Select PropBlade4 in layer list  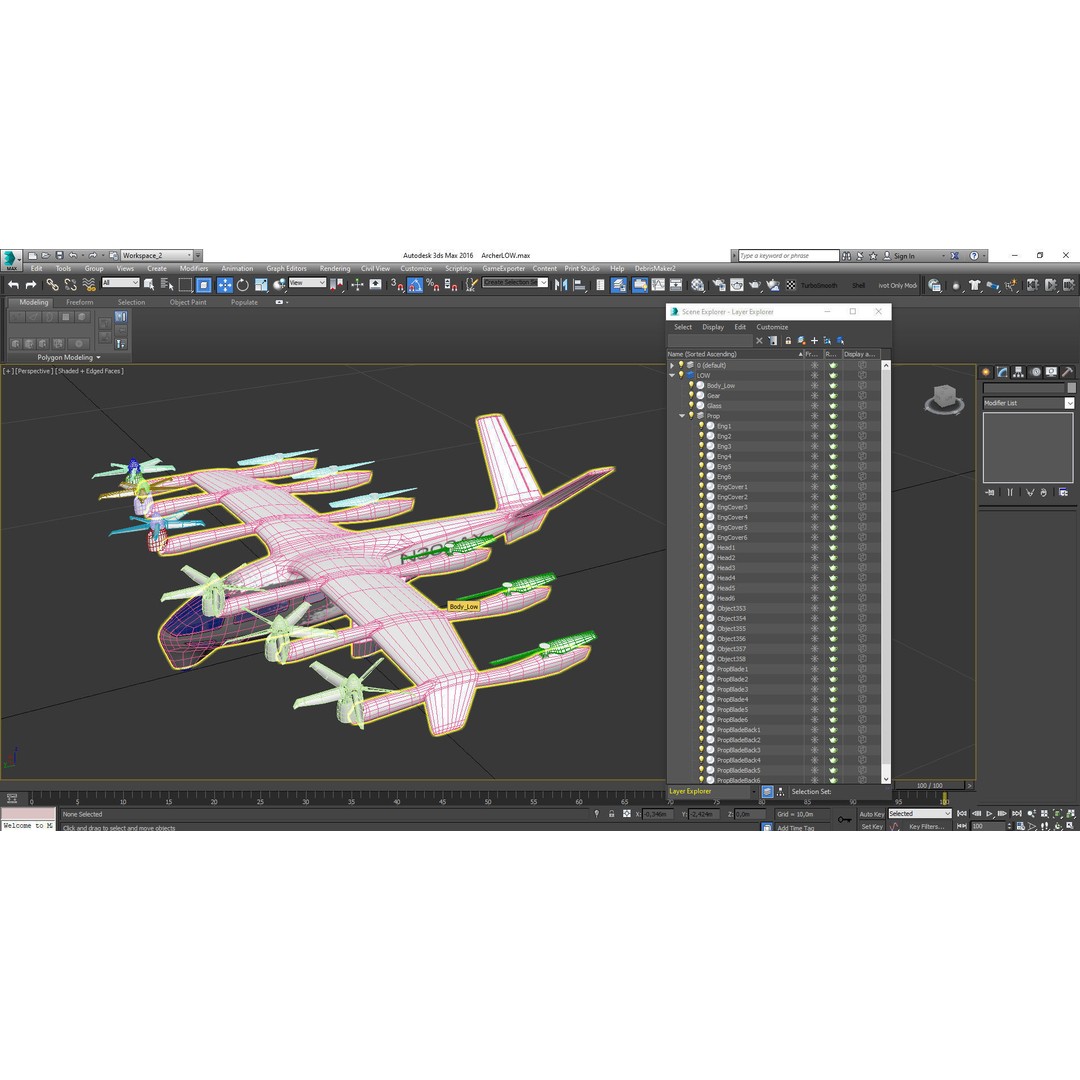point(732,700)
